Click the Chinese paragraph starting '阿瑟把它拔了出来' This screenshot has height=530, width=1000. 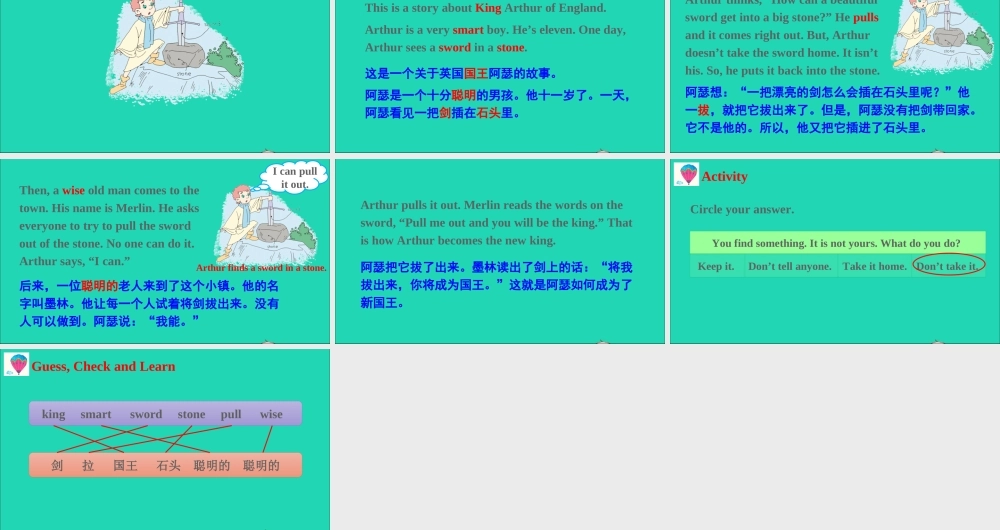(496, 285)
